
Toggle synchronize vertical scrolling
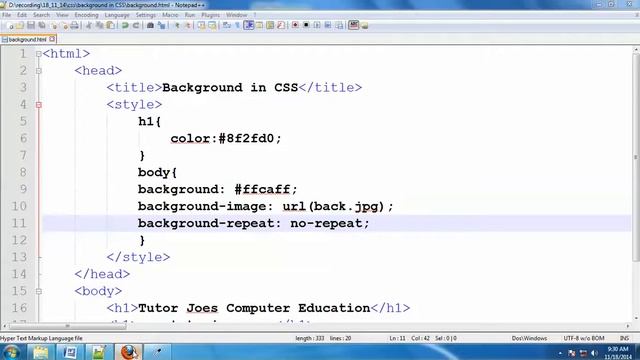[201, 25]
